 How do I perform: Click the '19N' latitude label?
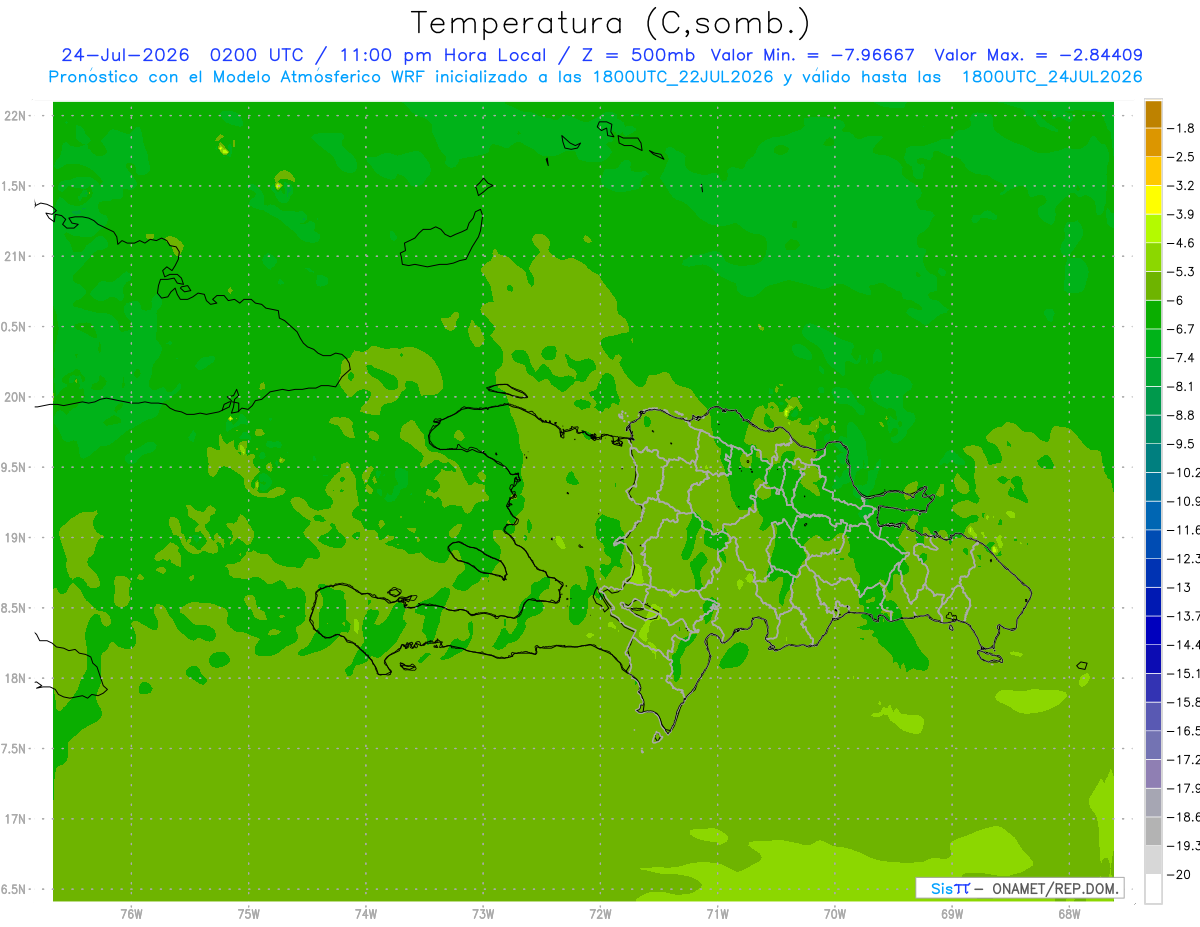(15, 538)
